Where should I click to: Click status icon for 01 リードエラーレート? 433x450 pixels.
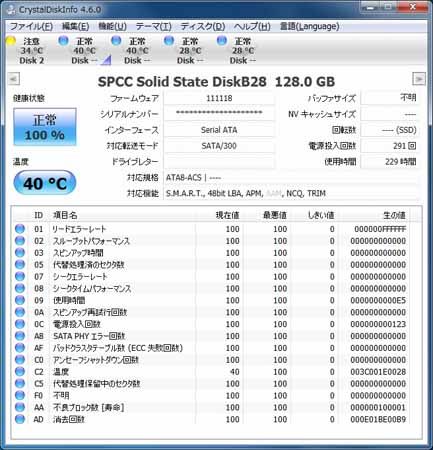pos(20,229)
